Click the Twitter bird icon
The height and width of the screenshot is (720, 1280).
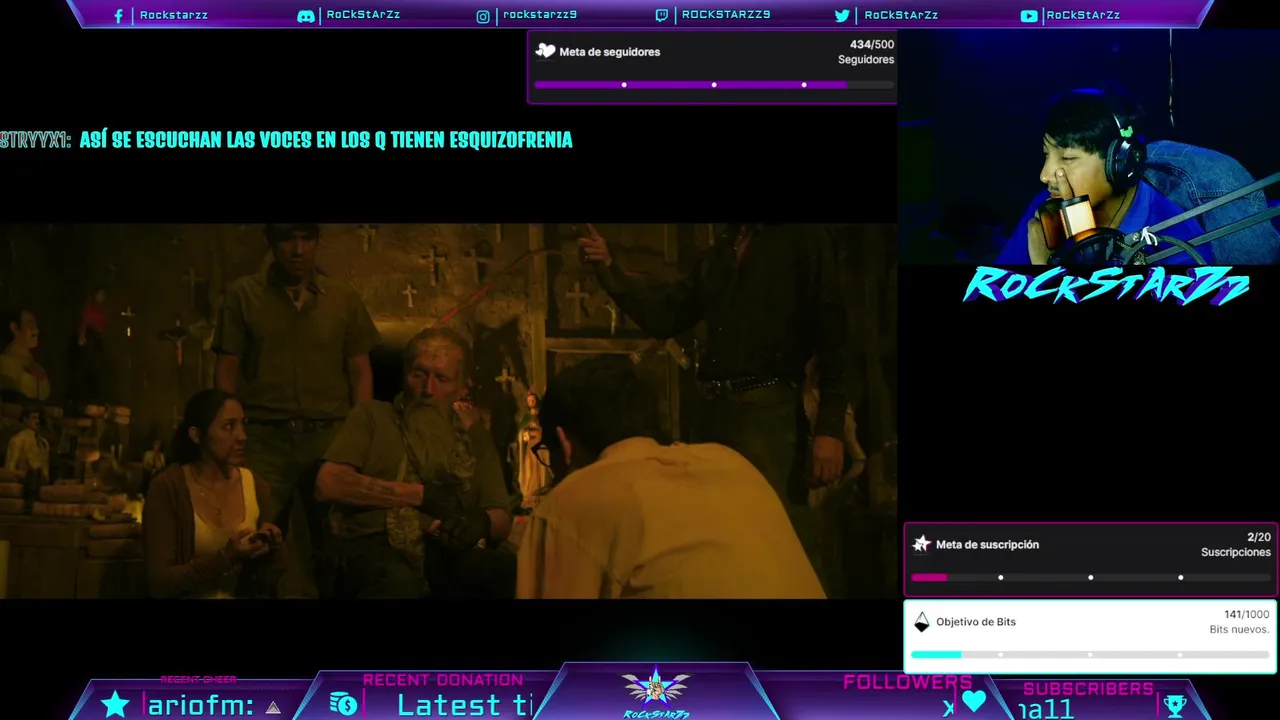point(842,16)
